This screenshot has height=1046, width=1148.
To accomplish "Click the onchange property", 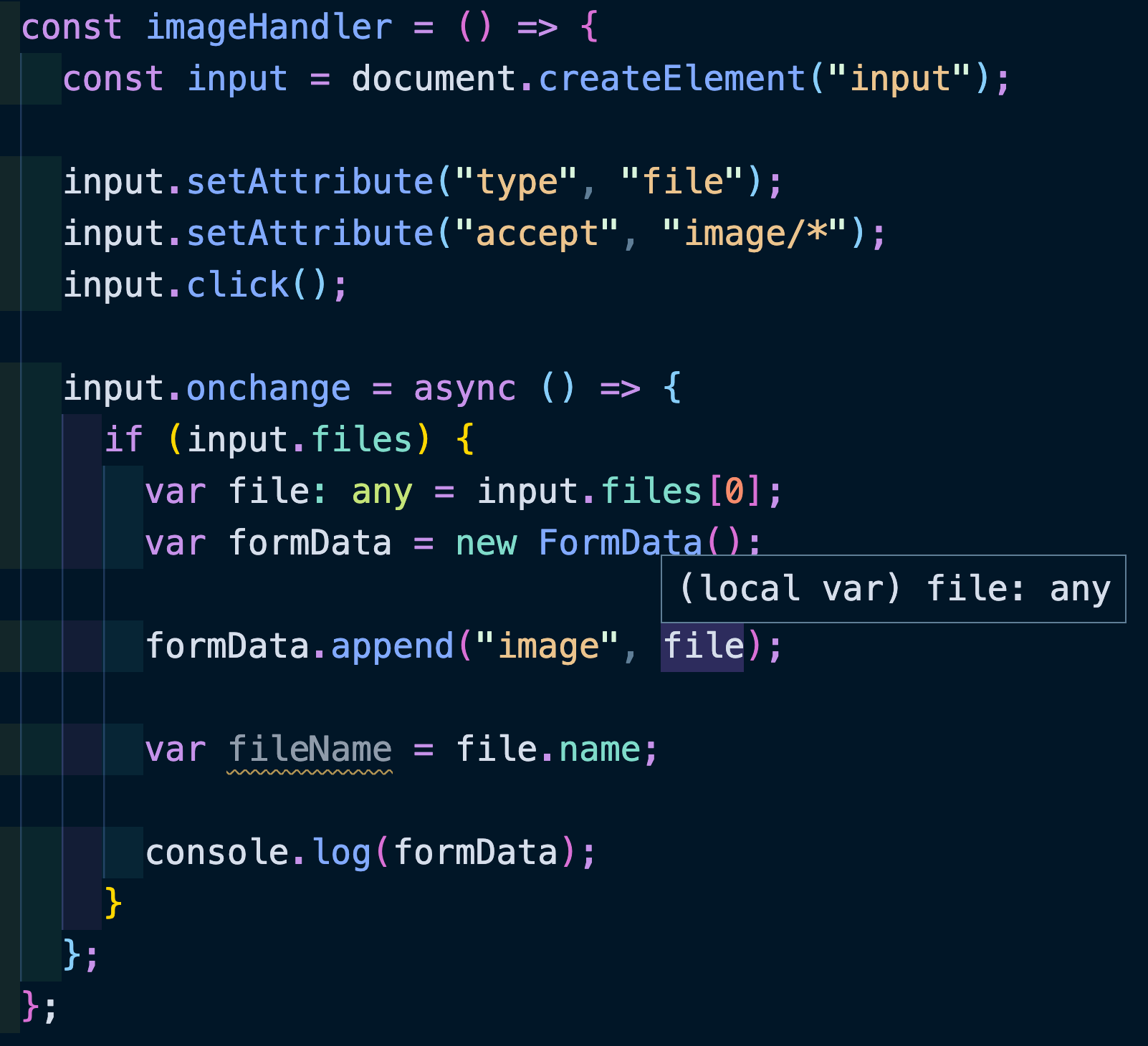I will pos(268,388).
